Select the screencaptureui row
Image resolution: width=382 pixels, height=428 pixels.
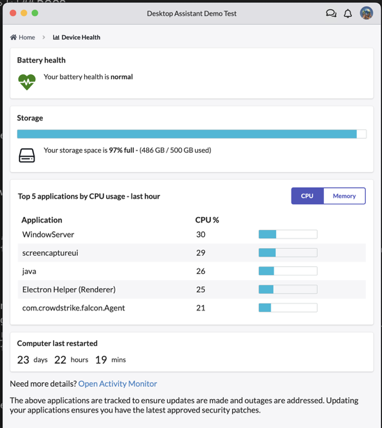coord(192,253)
